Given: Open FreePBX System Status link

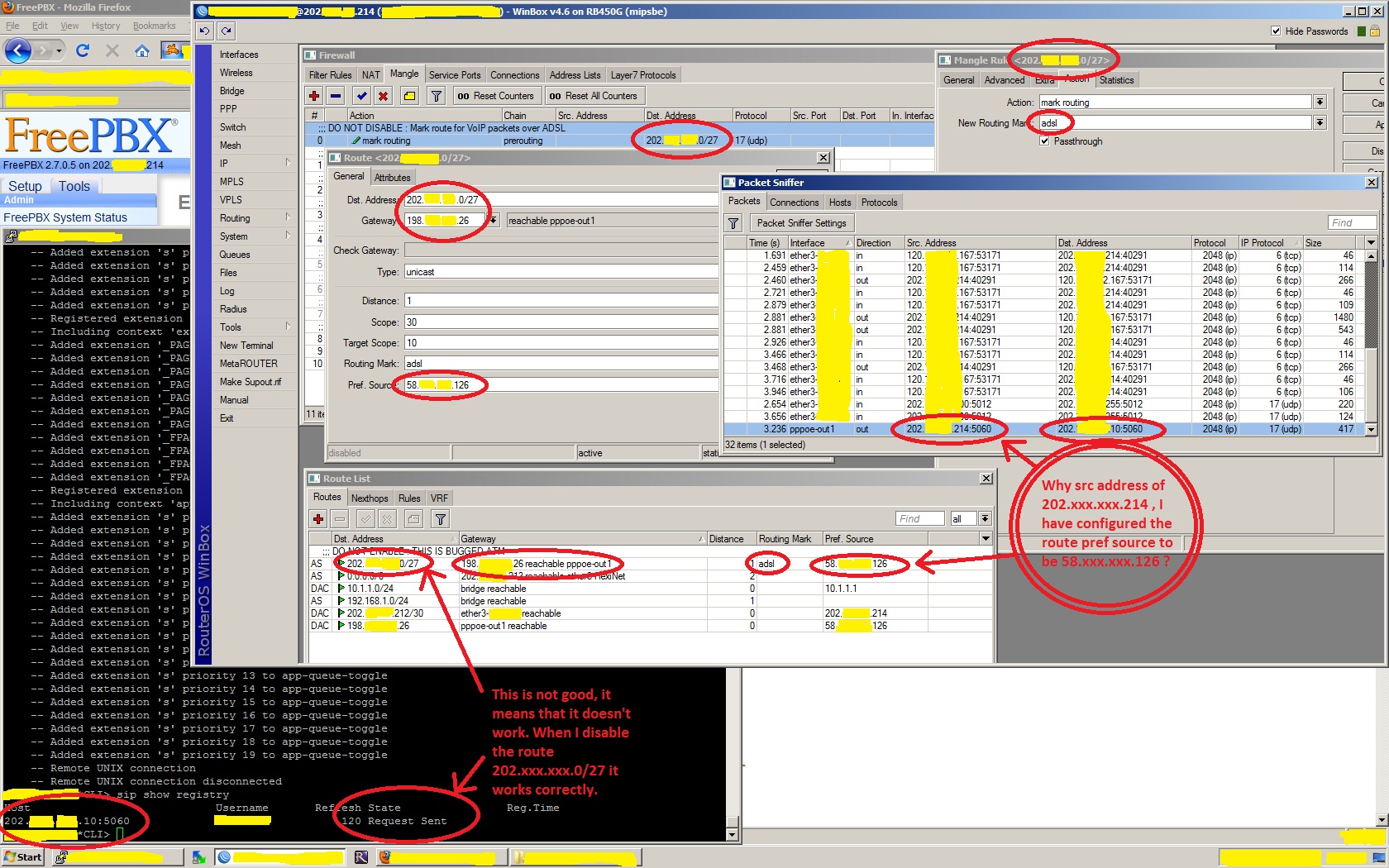Looking at the screenshot, I should tap(65, 217).
